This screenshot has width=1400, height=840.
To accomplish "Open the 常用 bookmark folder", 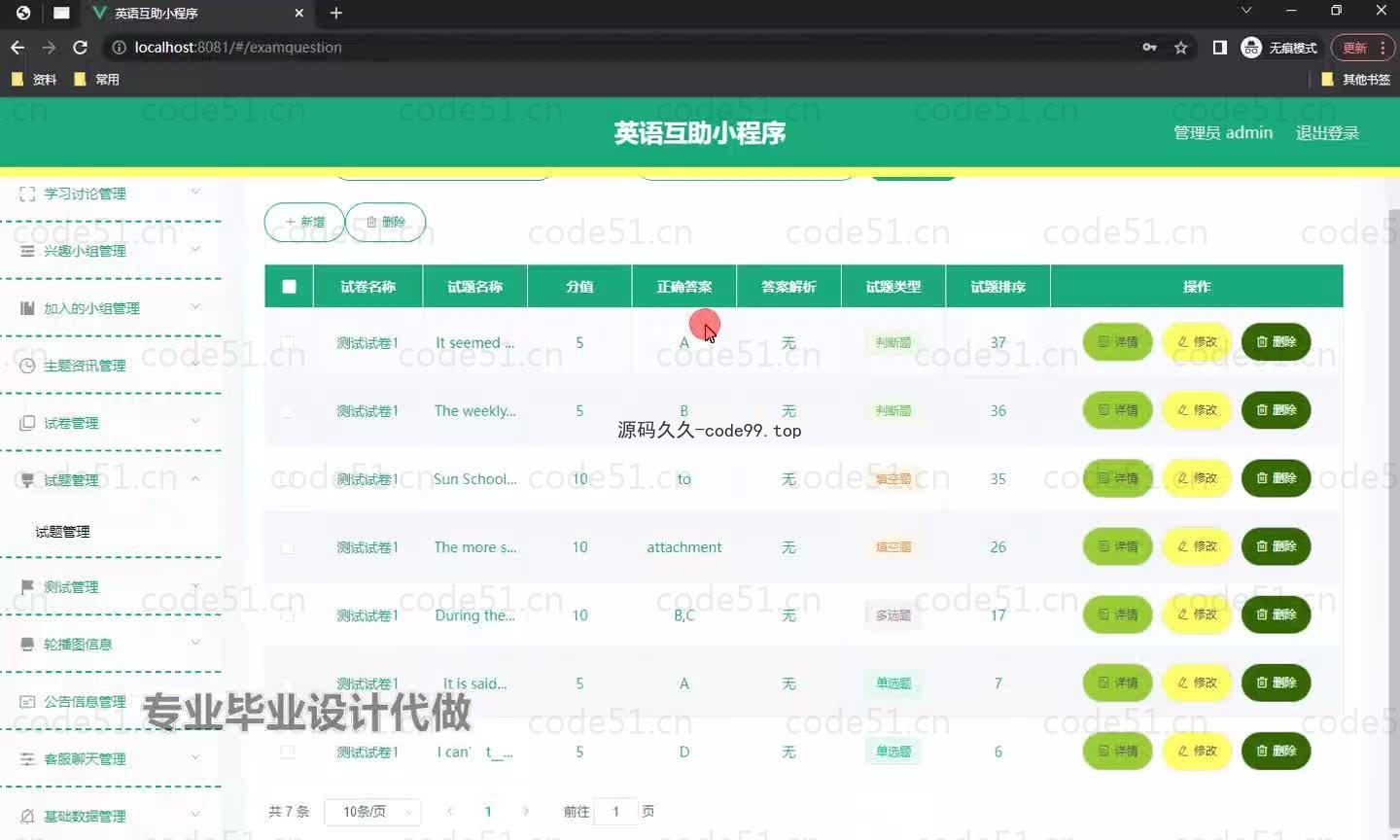I will (96, 80).
